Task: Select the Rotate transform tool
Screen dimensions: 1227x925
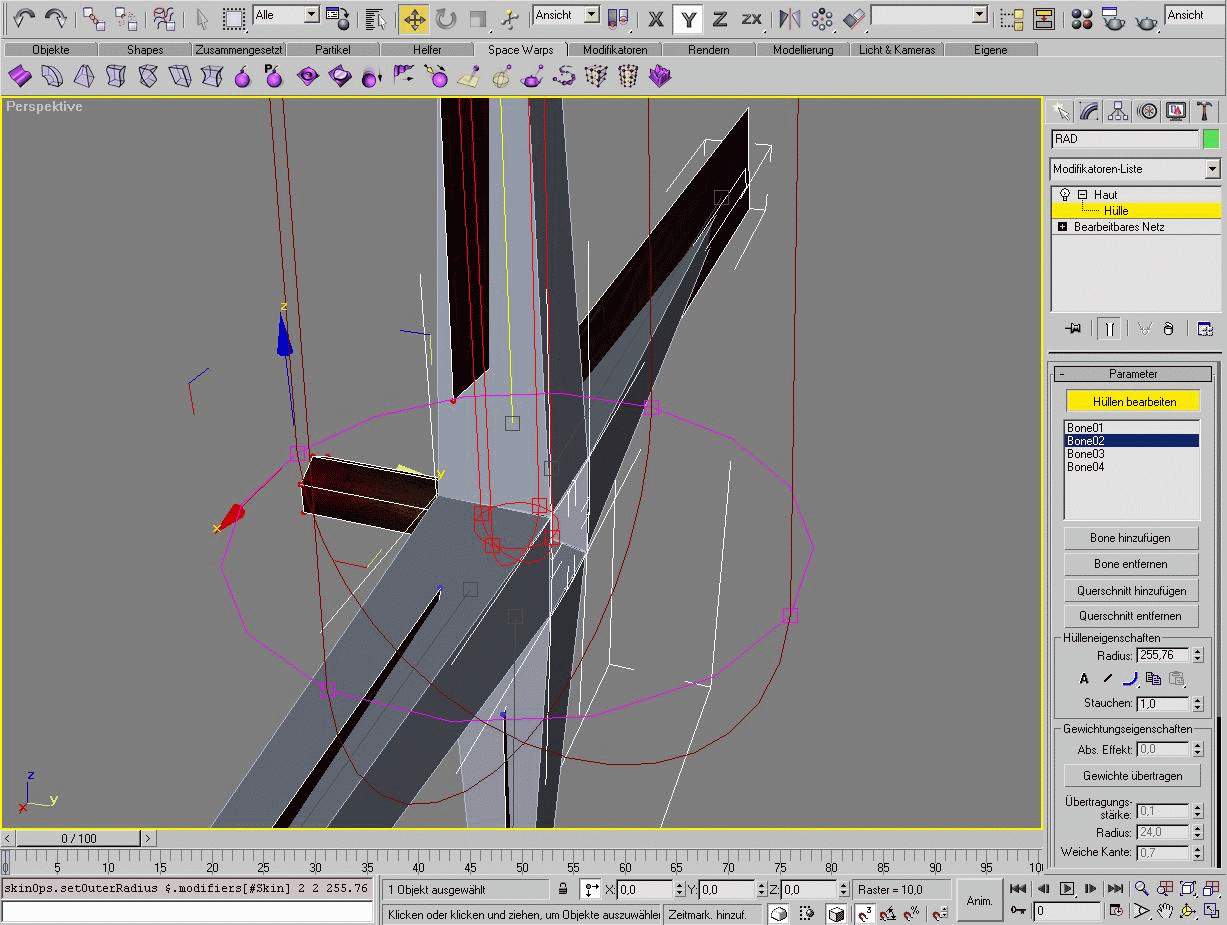Action: click(x=445, y=18)
